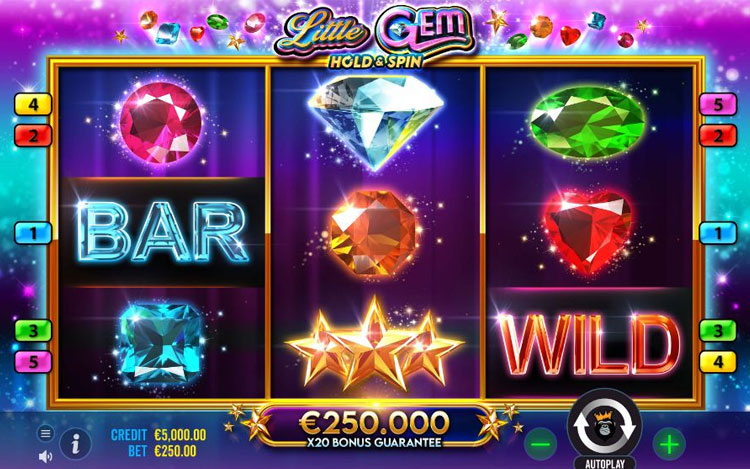Click the bet amount €250.00
The image size is (750, 469).
click(x=175, y=451)
